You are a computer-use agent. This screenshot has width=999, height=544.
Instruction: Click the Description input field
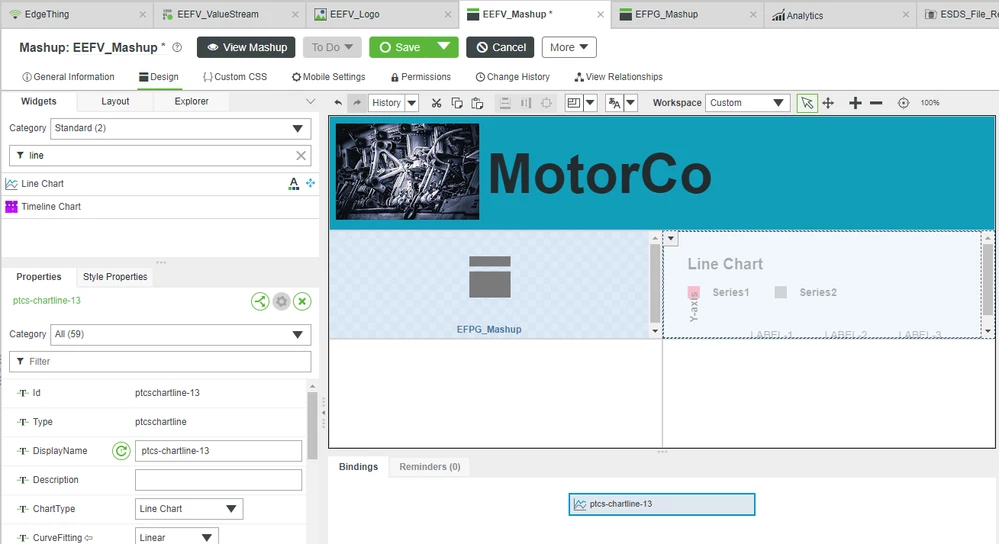pos(219,480)
